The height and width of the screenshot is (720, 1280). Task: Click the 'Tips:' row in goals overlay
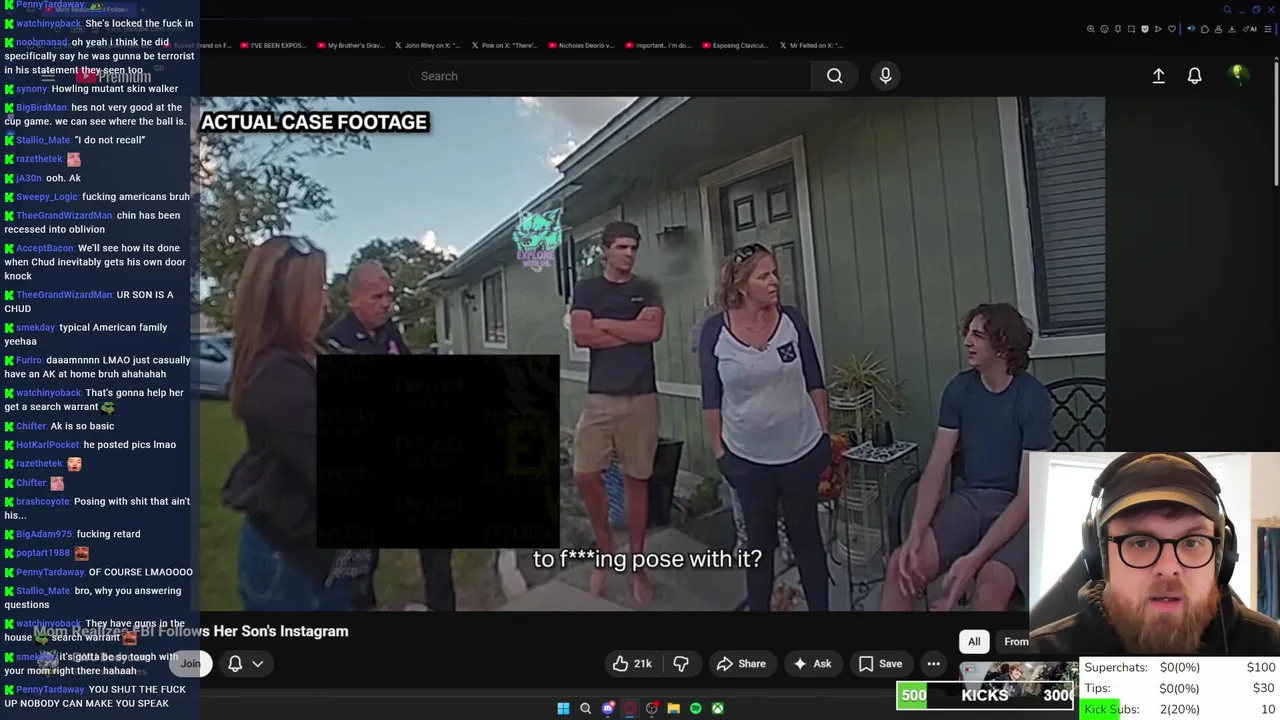pyautogui.click(x=1179, y=688)
